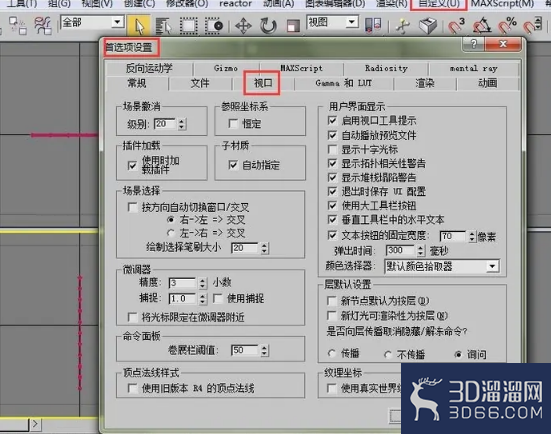551x434 pixels.
Task: Switch to the mental ray tab
Action: point(473,68)
